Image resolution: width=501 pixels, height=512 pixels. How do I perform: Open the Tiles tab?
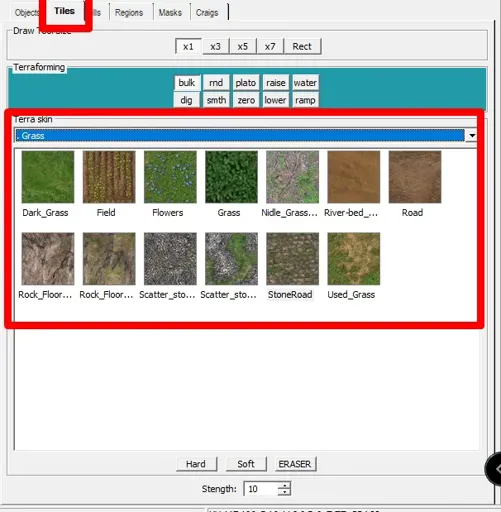coord(64,11)
